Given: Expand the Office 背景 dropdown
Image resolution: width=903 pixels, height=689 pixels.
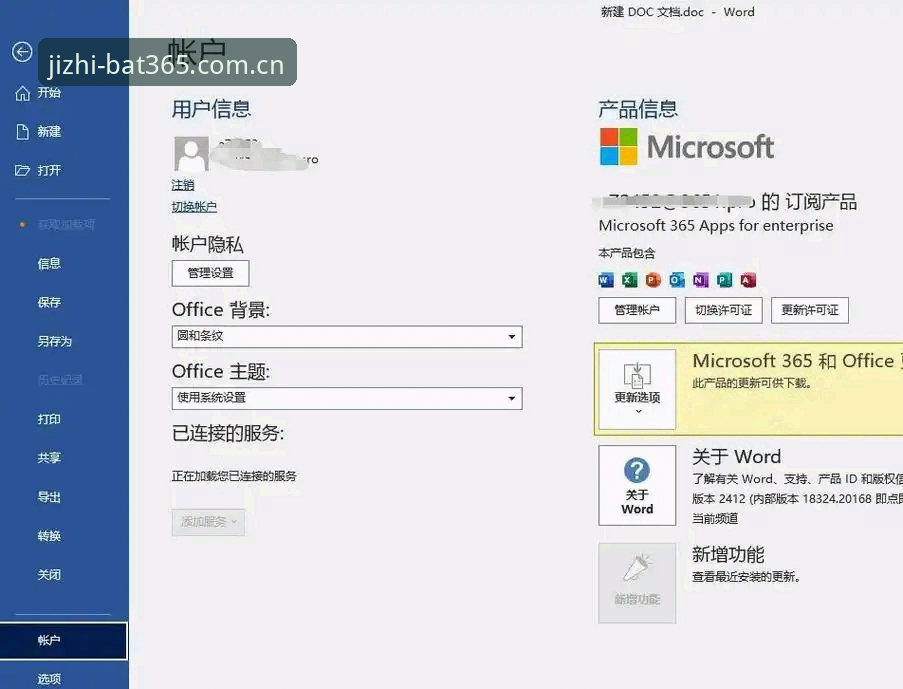Looking at the screenshot, I should point(347,336).
